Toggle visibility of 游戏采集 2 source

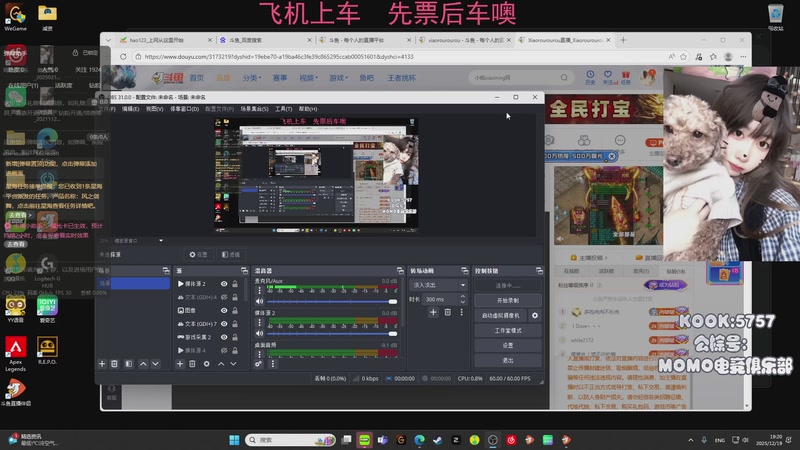pyautogui.click(x=224, y=337)
